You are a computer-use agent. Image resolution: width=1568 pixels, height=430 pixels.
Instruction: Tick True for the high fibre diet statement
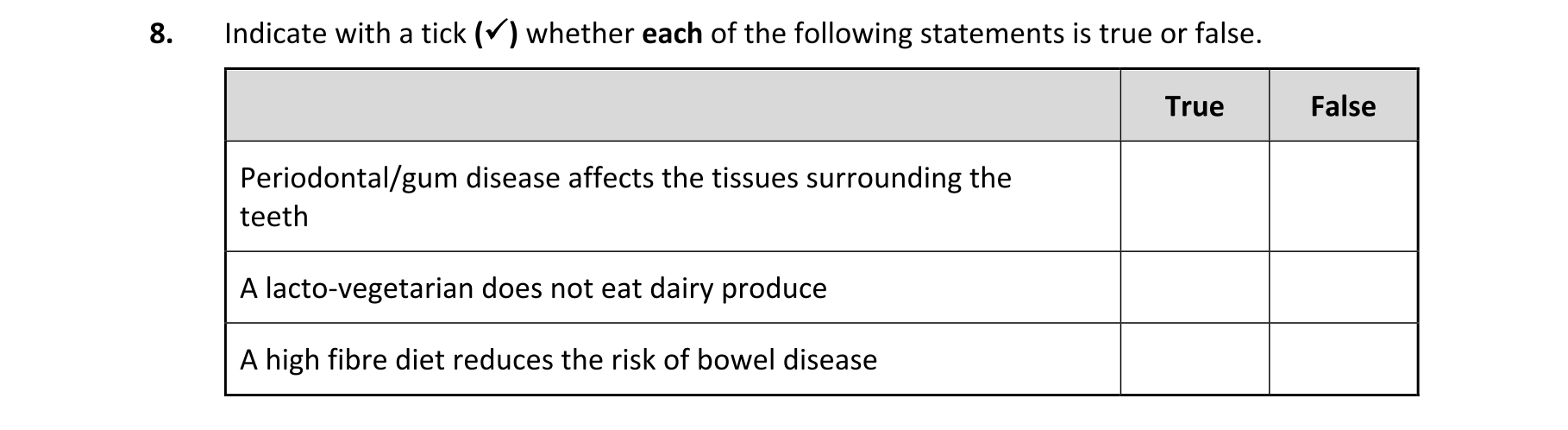1195,359
